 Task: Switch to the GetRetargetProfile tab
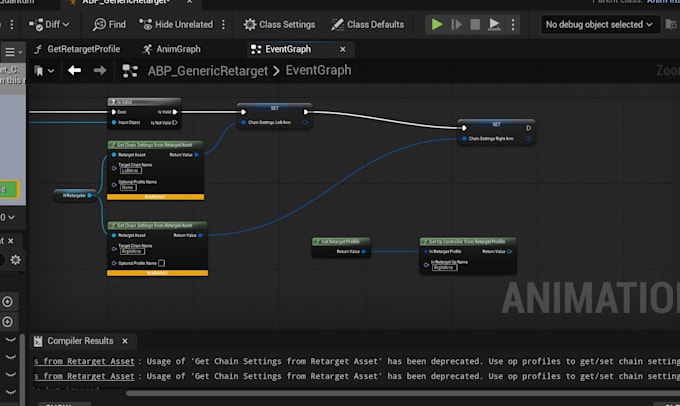click(77, 49)
